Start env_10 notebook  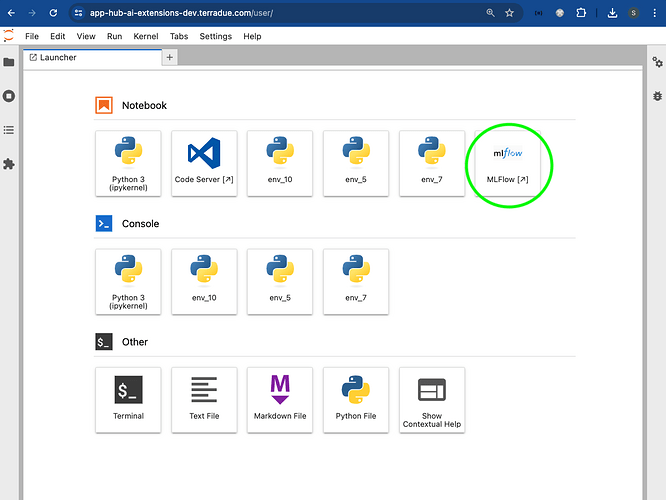pyautogui.click(x=280, y=162)
